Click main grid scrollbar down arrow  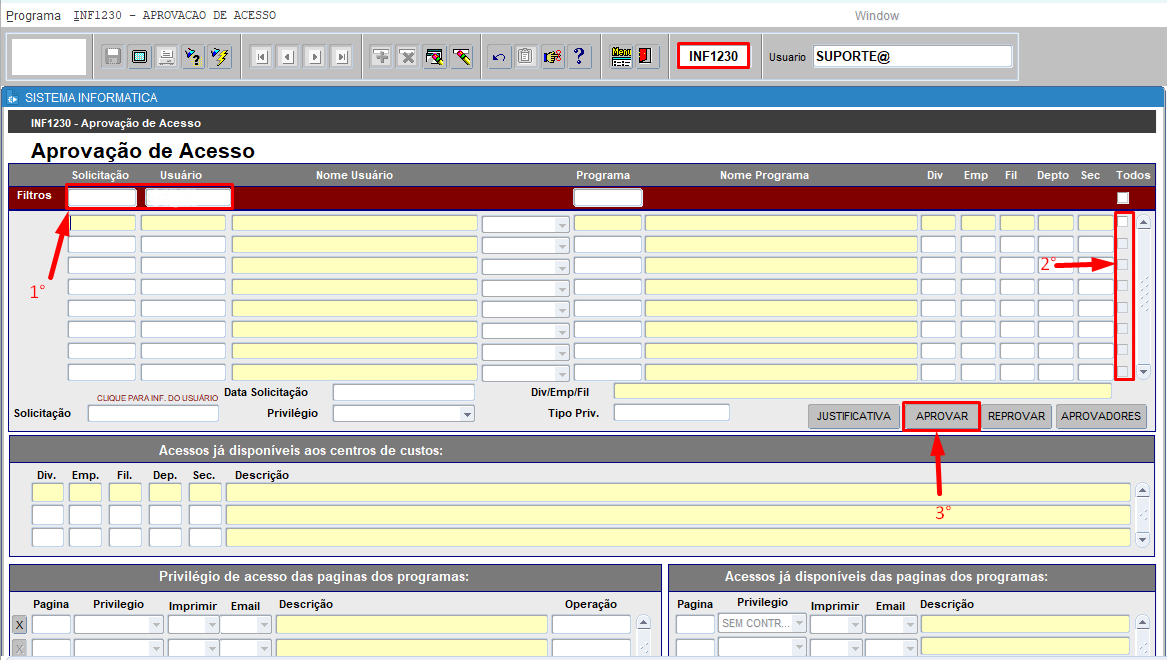point(1144,371)
